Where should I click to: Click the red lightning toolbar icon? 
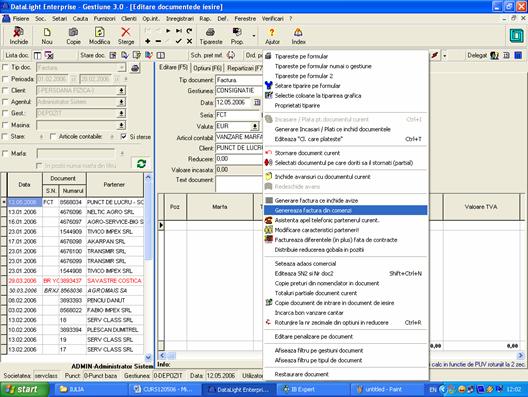[x=435, y=55]
